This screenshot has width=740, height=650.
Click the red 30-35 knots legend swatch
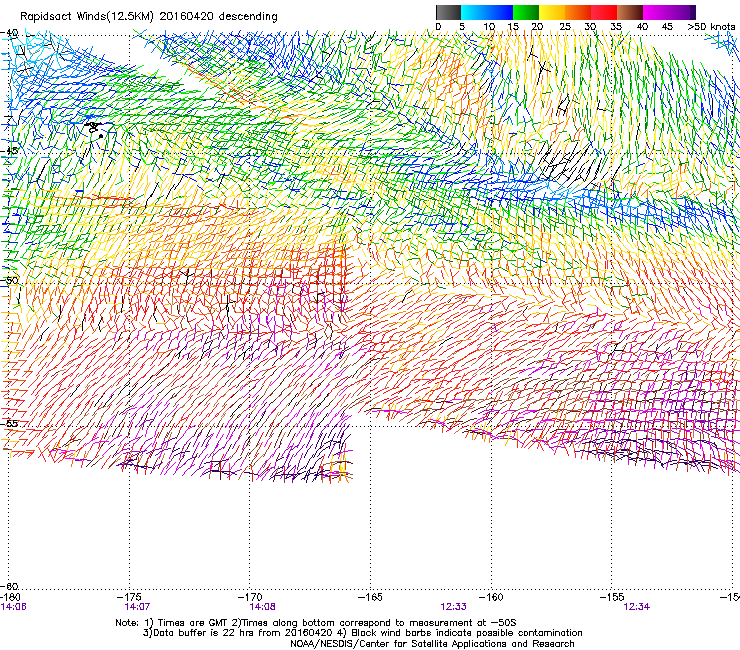coord(604,12)
